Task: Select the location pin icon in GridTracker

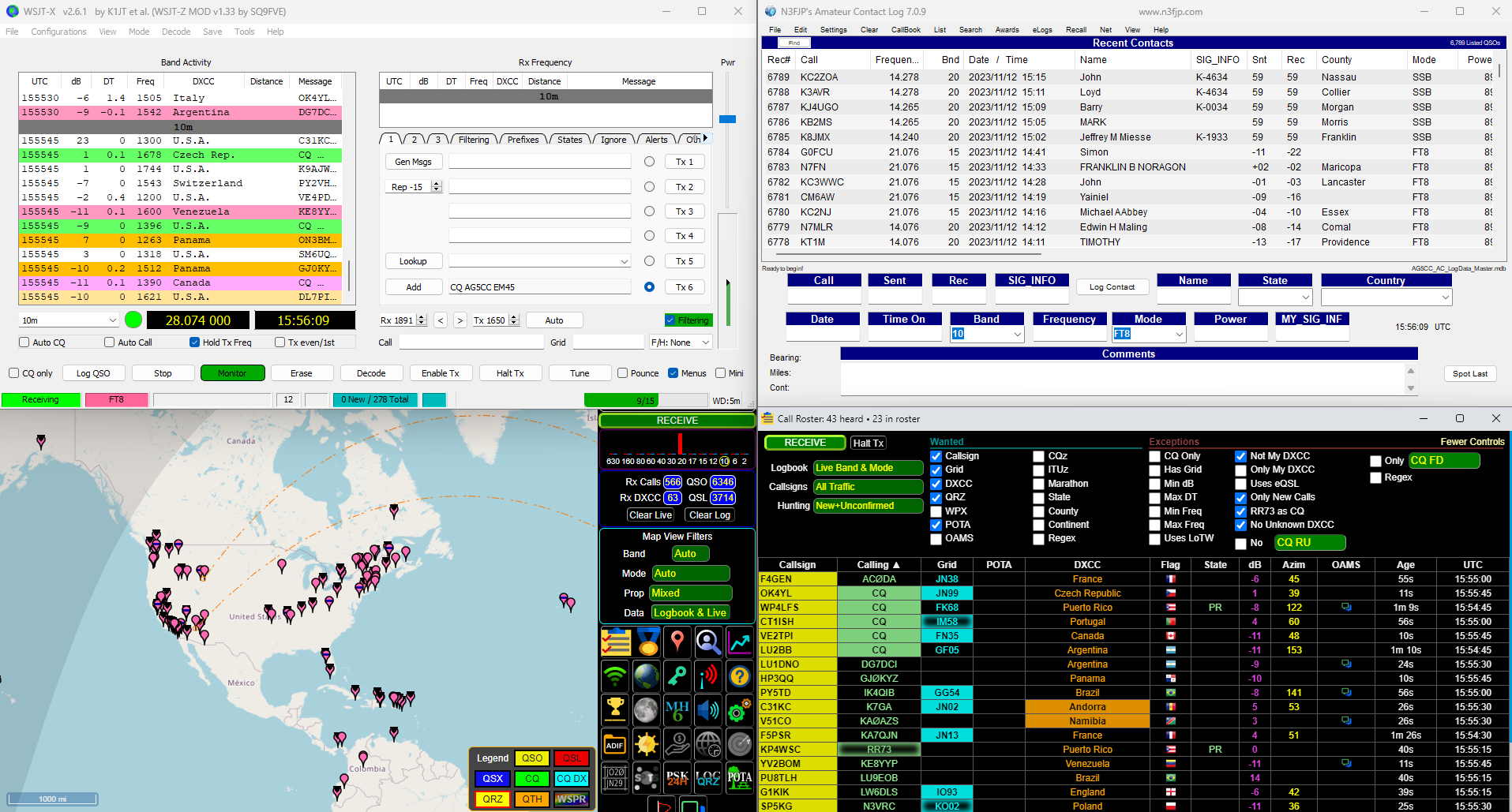Action: (x=677, y=642)
